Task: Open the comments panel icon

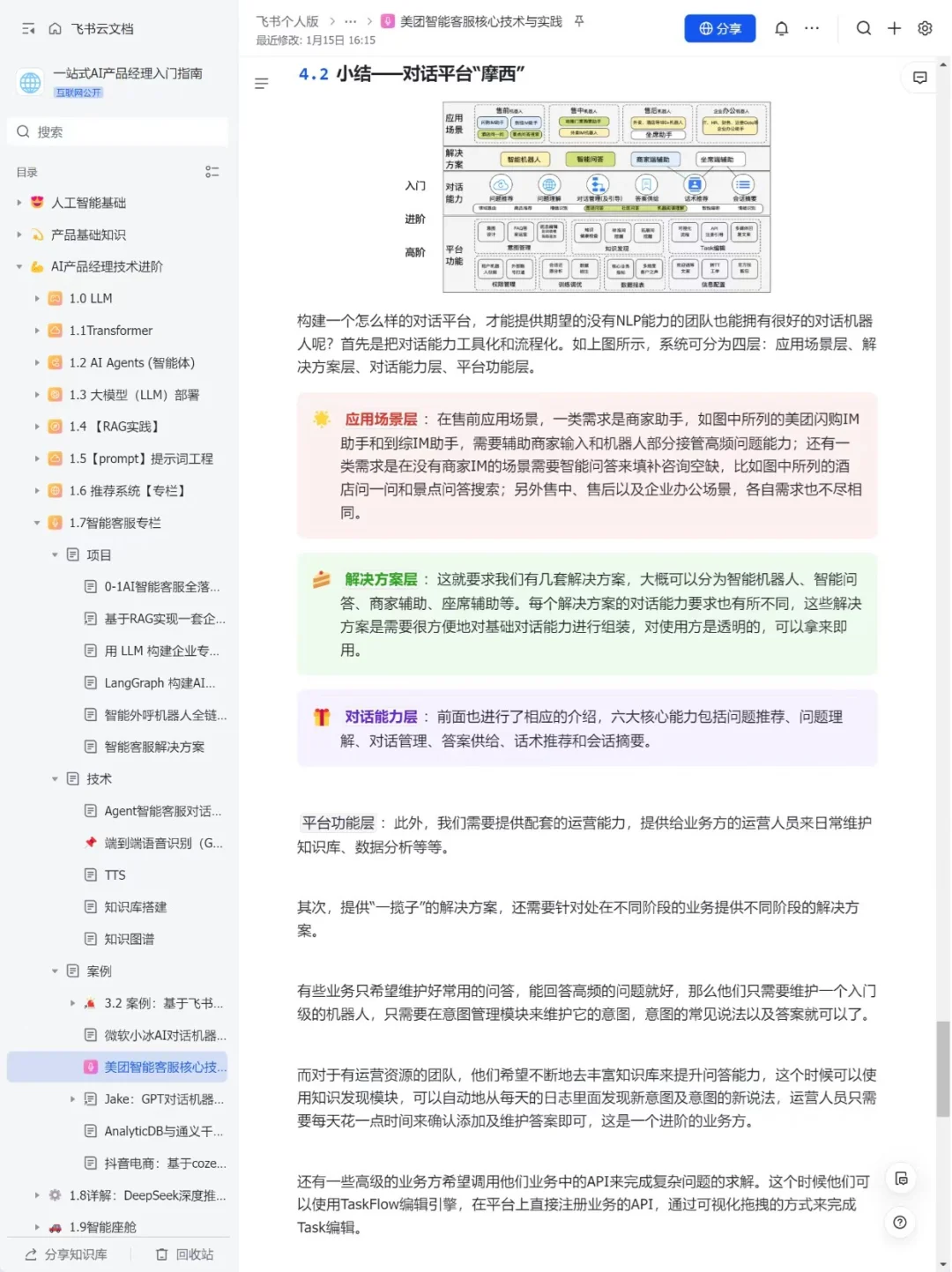Action: click(919, 78)
